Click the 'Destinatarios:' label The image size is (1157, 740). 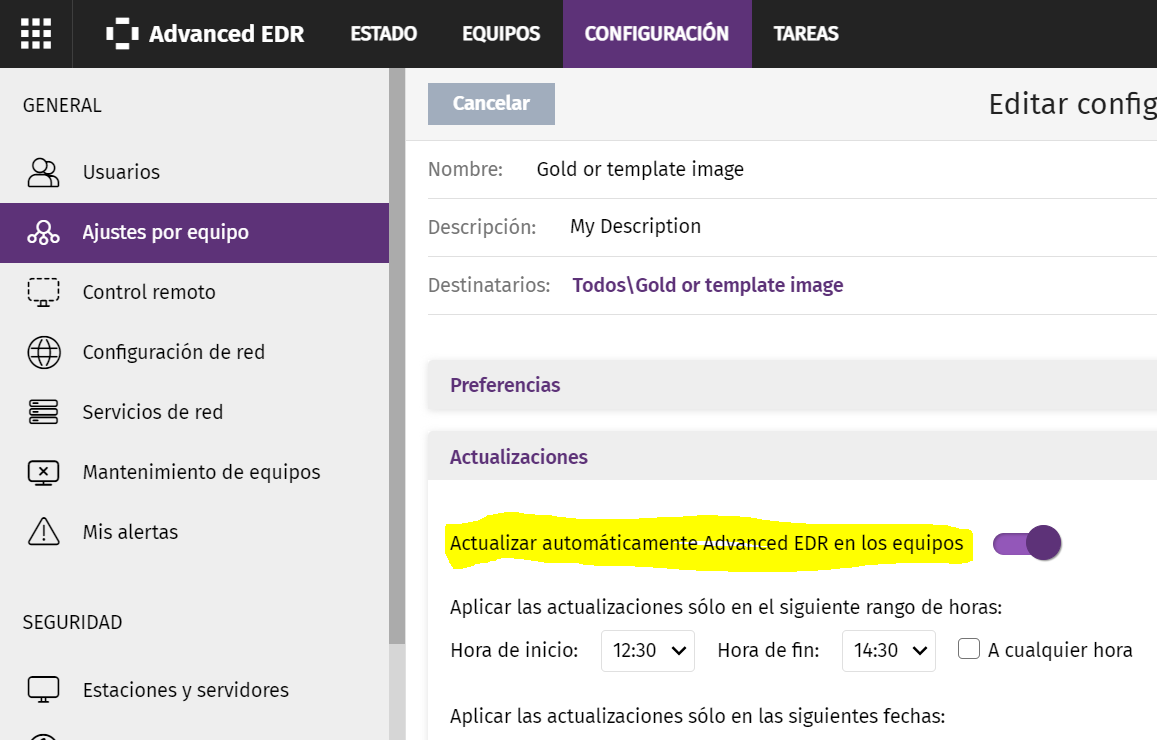pyautogui.click(x=489, y=286)
